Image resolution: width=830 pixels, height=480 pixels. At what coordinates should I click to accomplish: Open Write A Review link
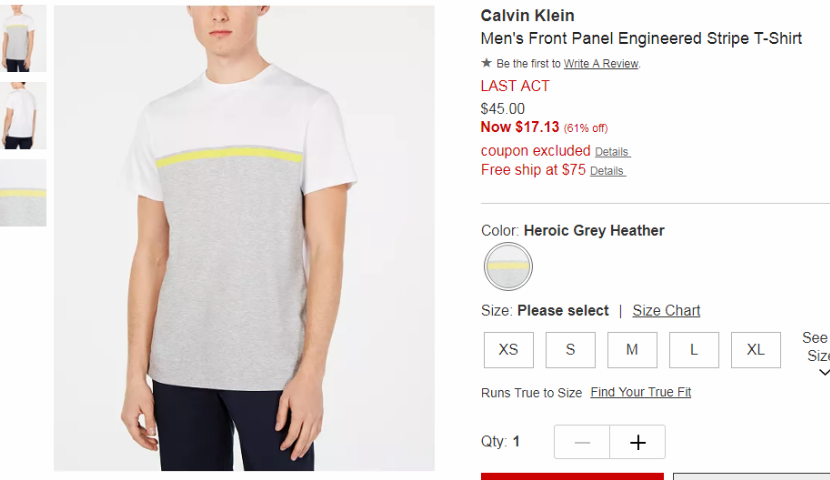(601, 64)
